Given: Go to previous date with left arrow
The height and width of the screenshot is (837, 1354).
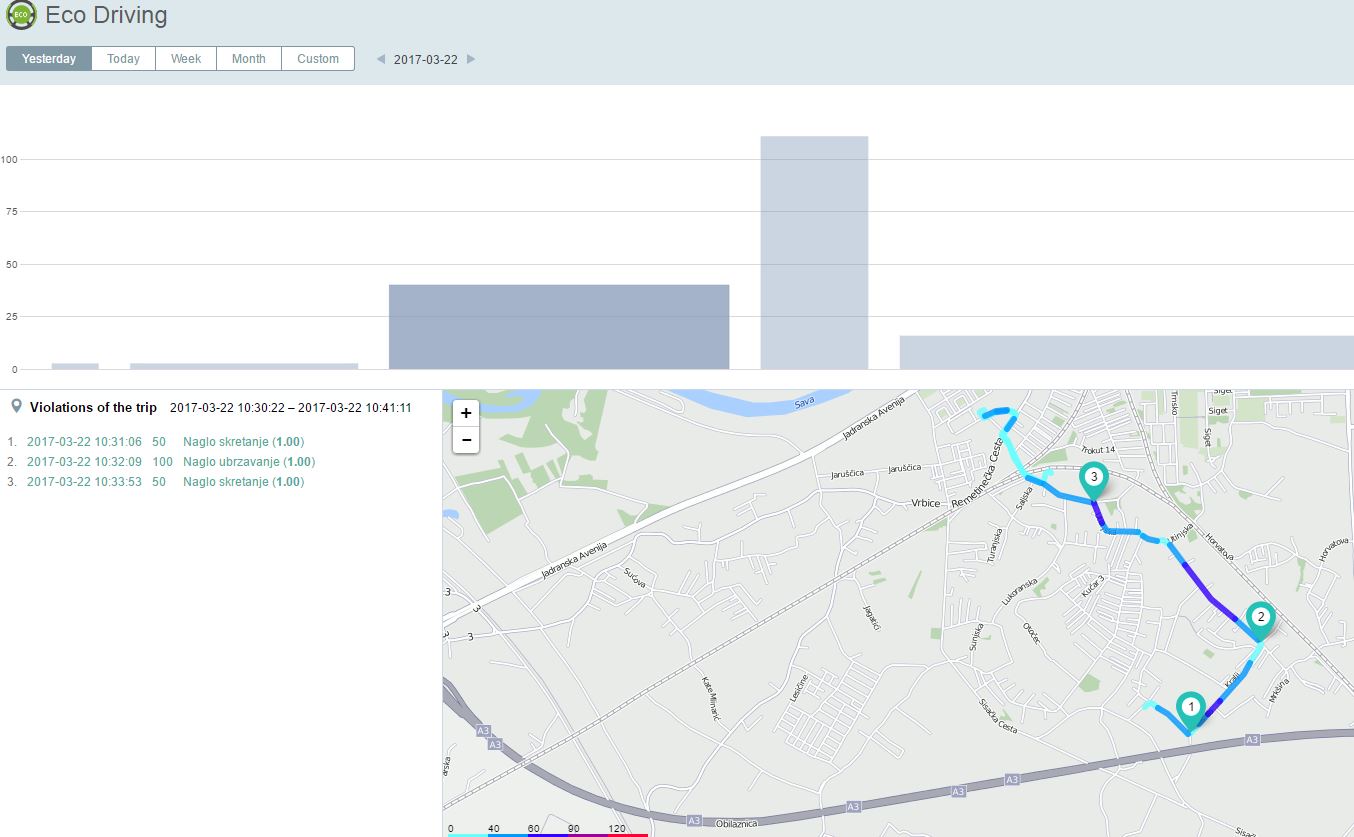Looking at the screenshot, I should pos(380,59).
